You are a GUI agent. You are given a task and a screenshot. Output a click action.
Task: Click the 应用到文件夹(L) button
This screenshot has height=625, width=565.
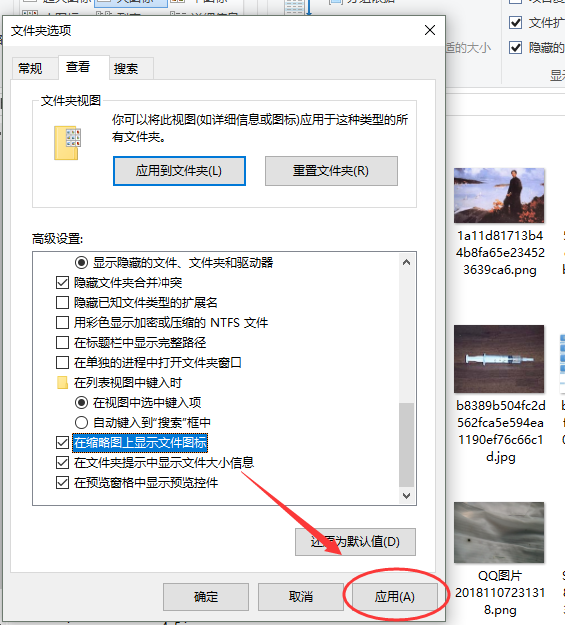[179, 171]
